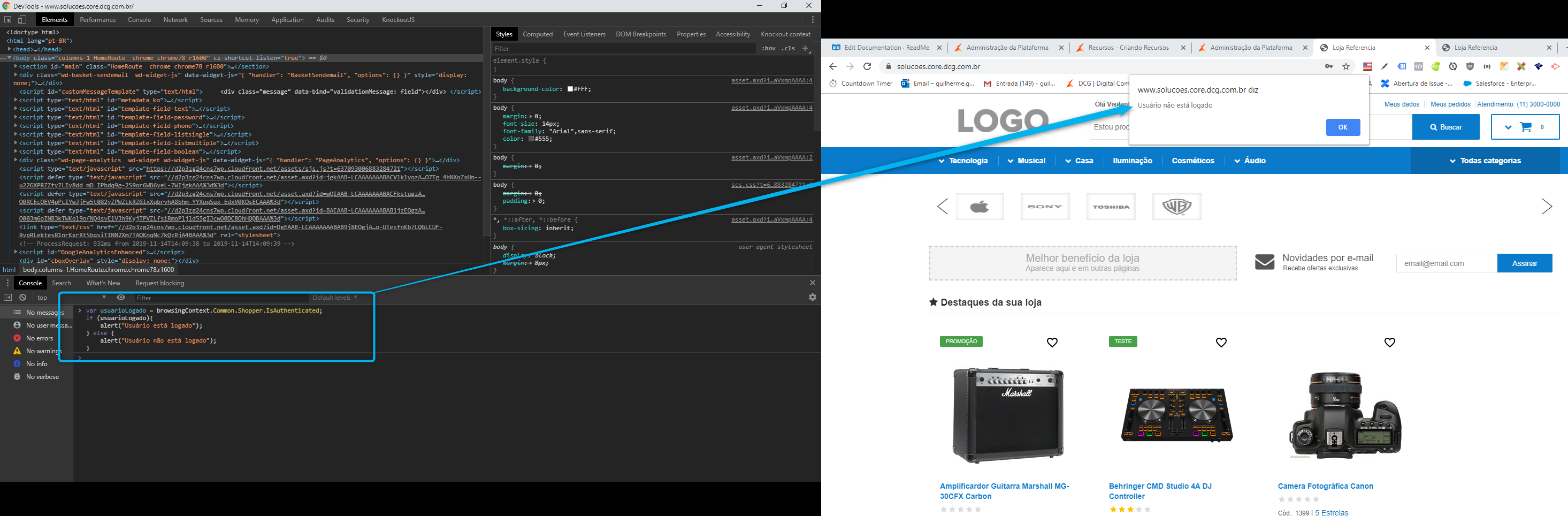Screen dimensions: 1568x516
Task: Click the EZ green extension icon
Action: 1436,66
